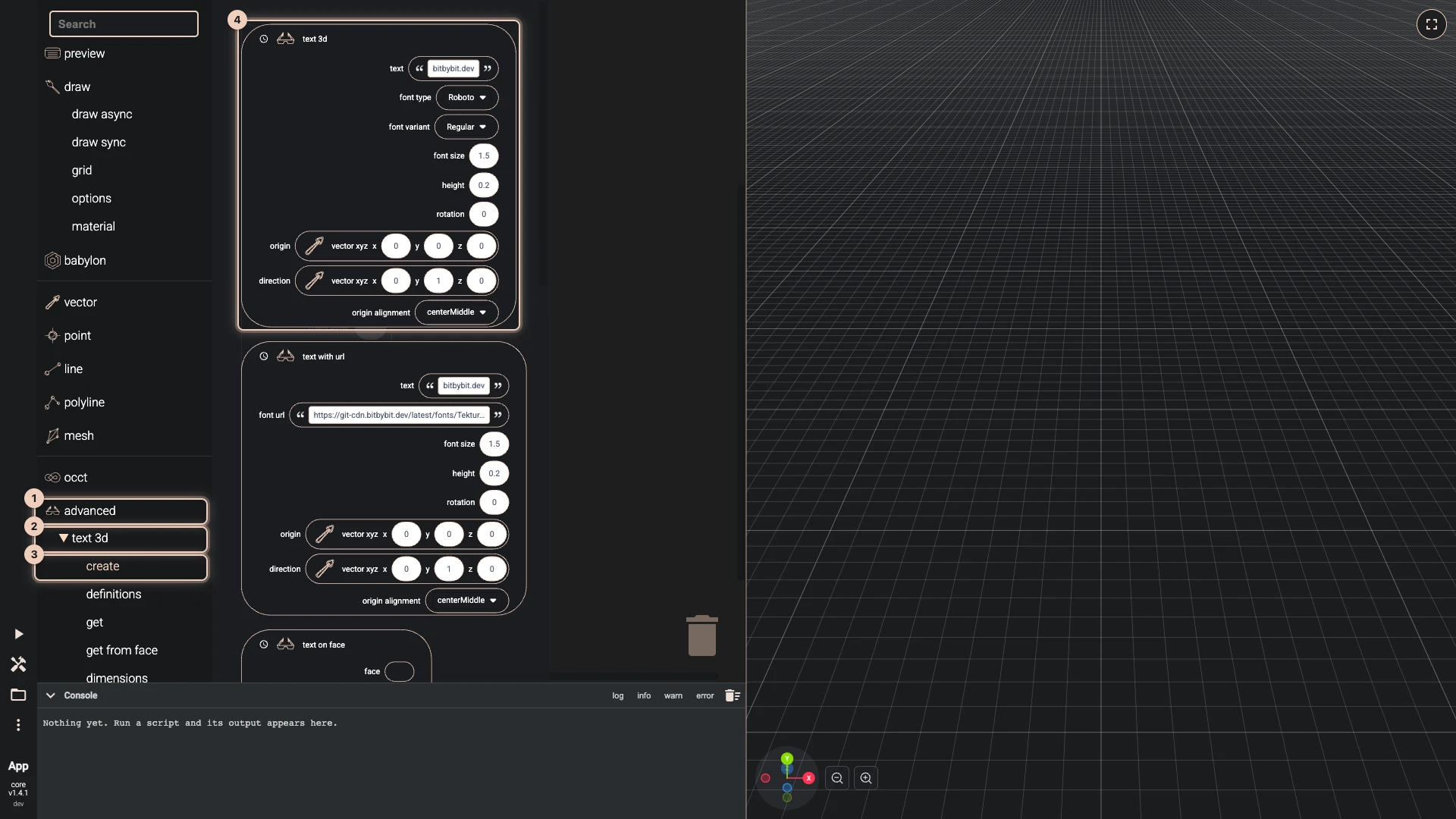This screenshot has height=819, width=1456.
Task: Click the green Y axis on gizmo
Action: [787, 758]
